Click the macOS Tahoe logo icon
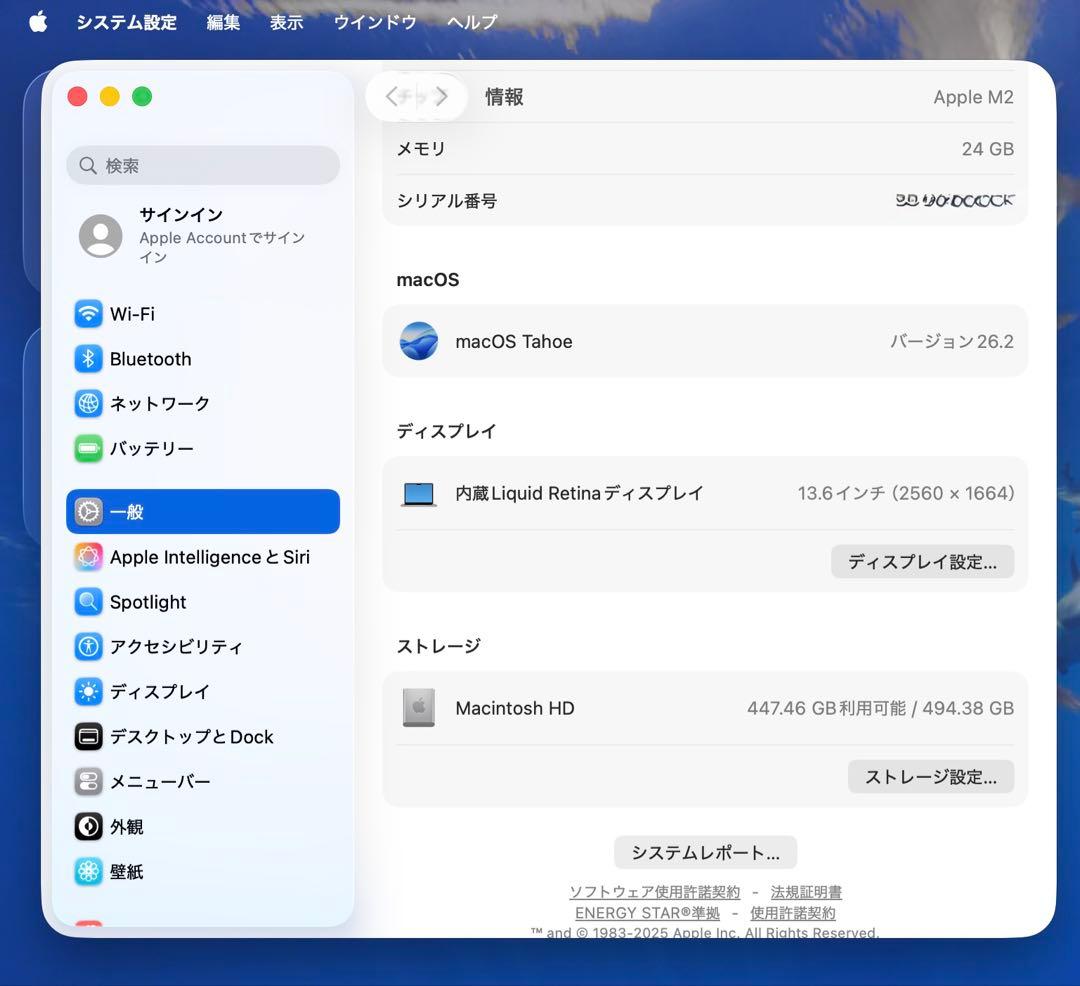The width and height of the screenshot is (1080, 986). tap(419, 341)
